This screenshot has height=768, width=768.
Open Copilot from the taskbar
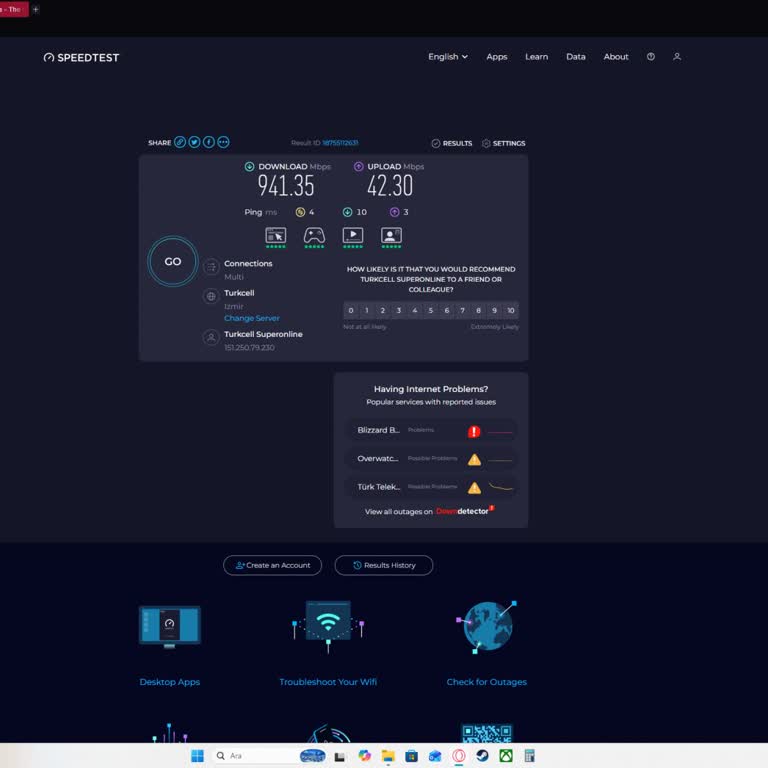point(364,756)
